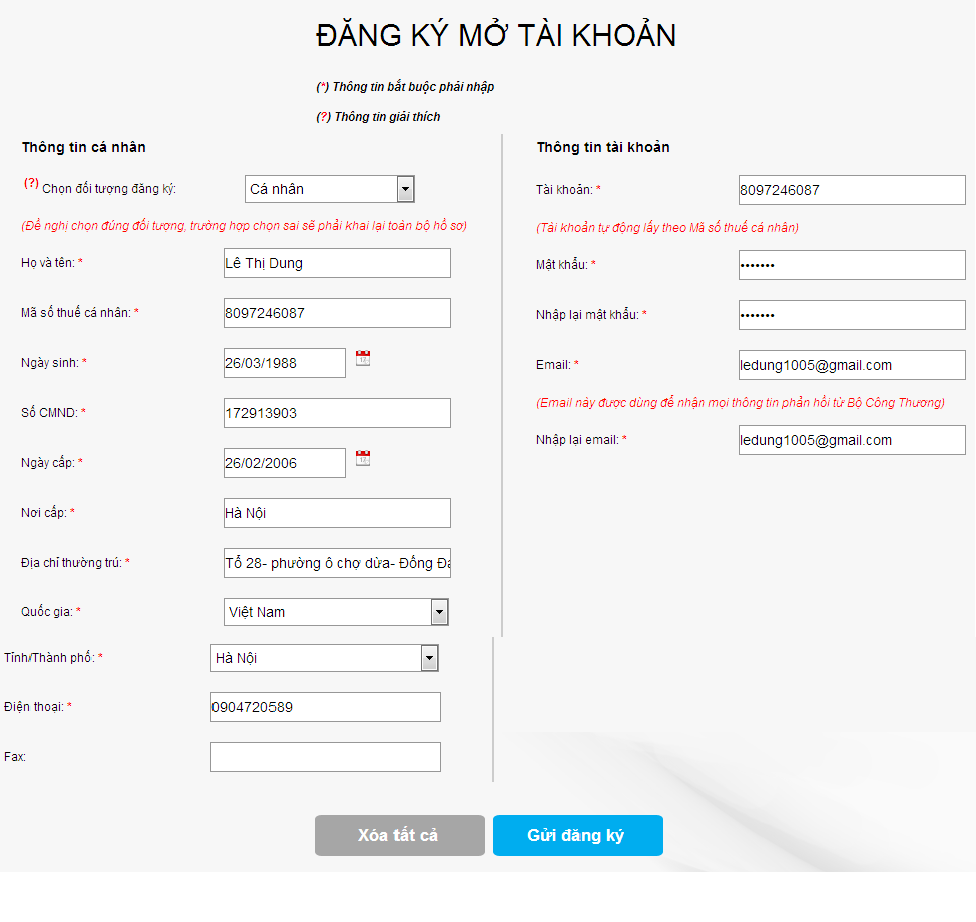Viewport: 976px width, 922px height.
Task: Focus the Nơi cấp field
Action: pyautogui.click(x=337, y=512)
